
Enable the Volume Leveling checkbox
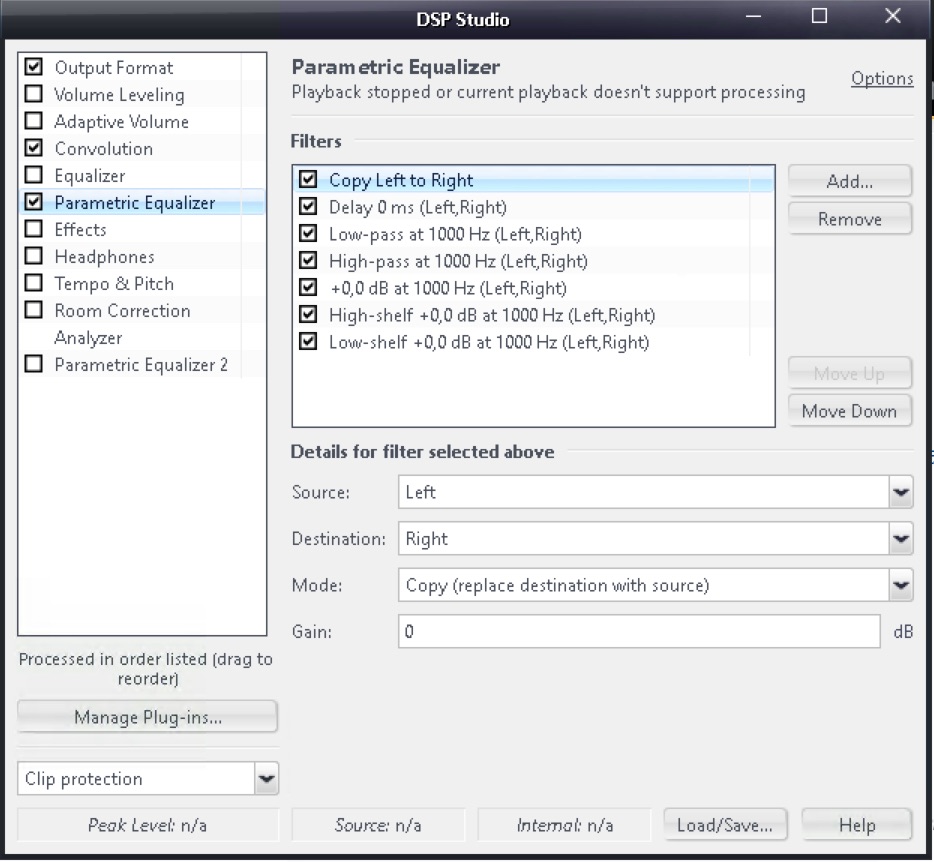34,94
